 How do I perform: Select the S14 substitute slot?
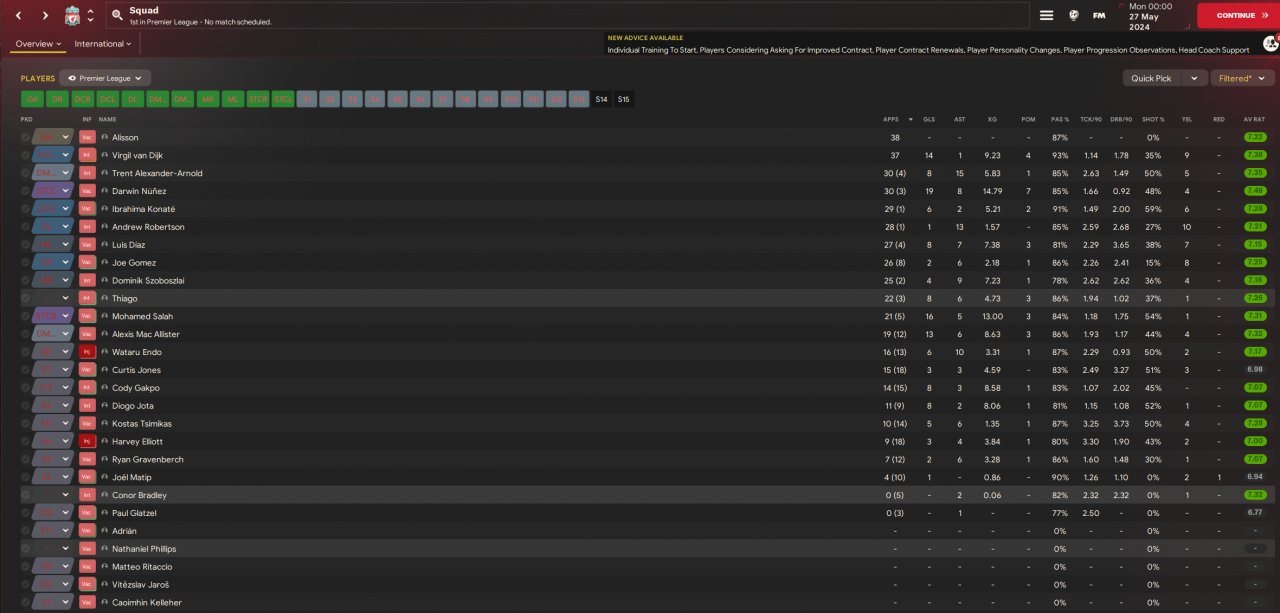601,99
